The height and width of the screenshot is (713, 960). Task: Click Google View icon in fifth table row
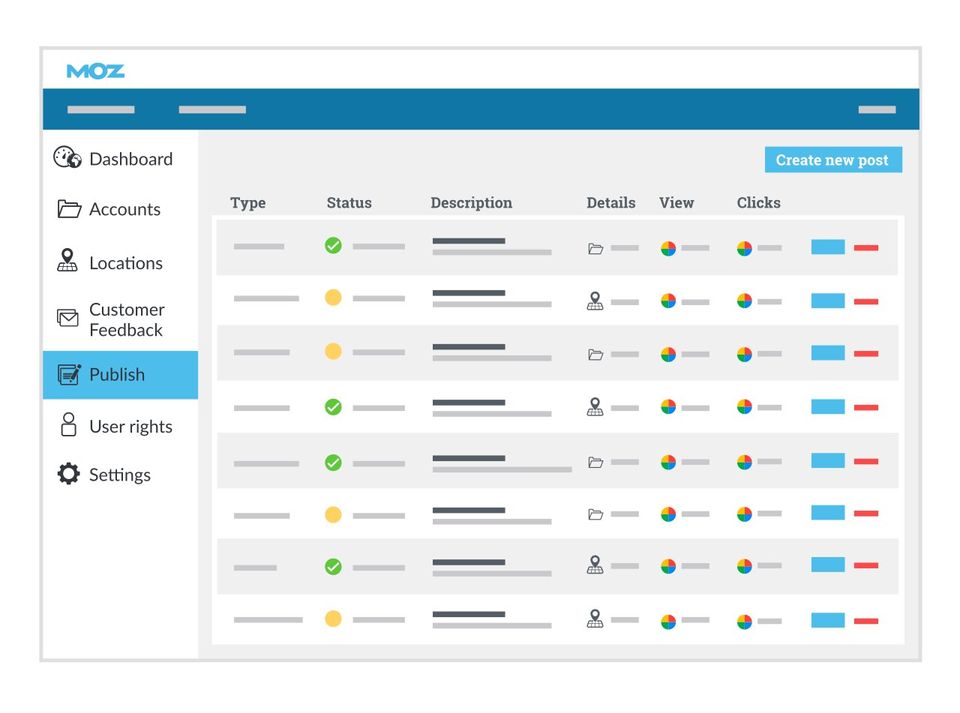pos(668,462)
